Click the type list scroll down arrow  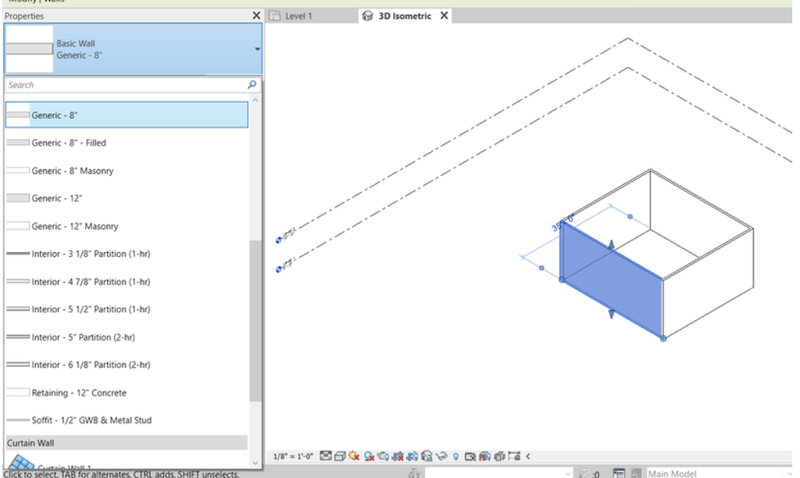pyautogui.click(x=255, y=463)
